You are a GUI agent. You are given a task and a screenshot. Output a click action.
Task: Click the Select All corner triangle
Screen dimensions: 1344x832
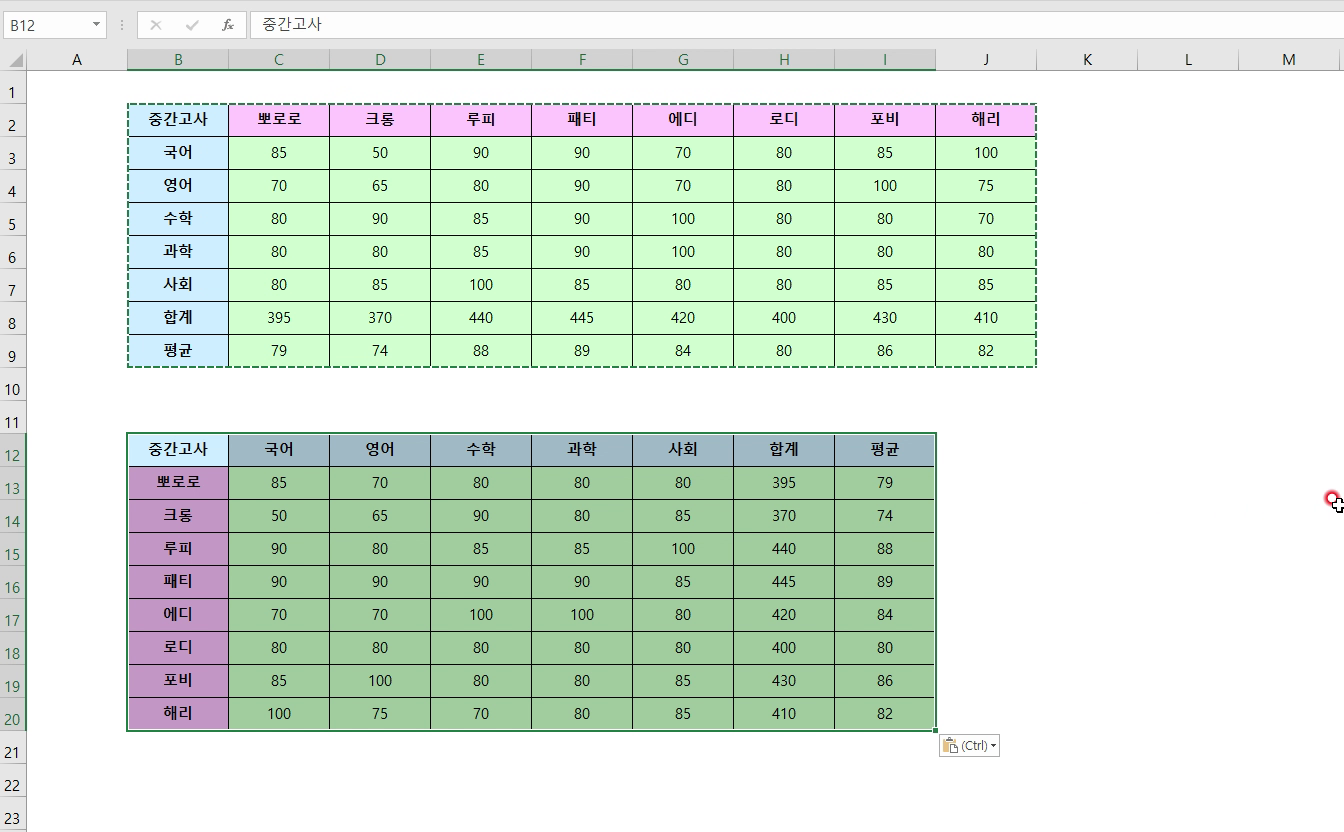tap(13, 60)
